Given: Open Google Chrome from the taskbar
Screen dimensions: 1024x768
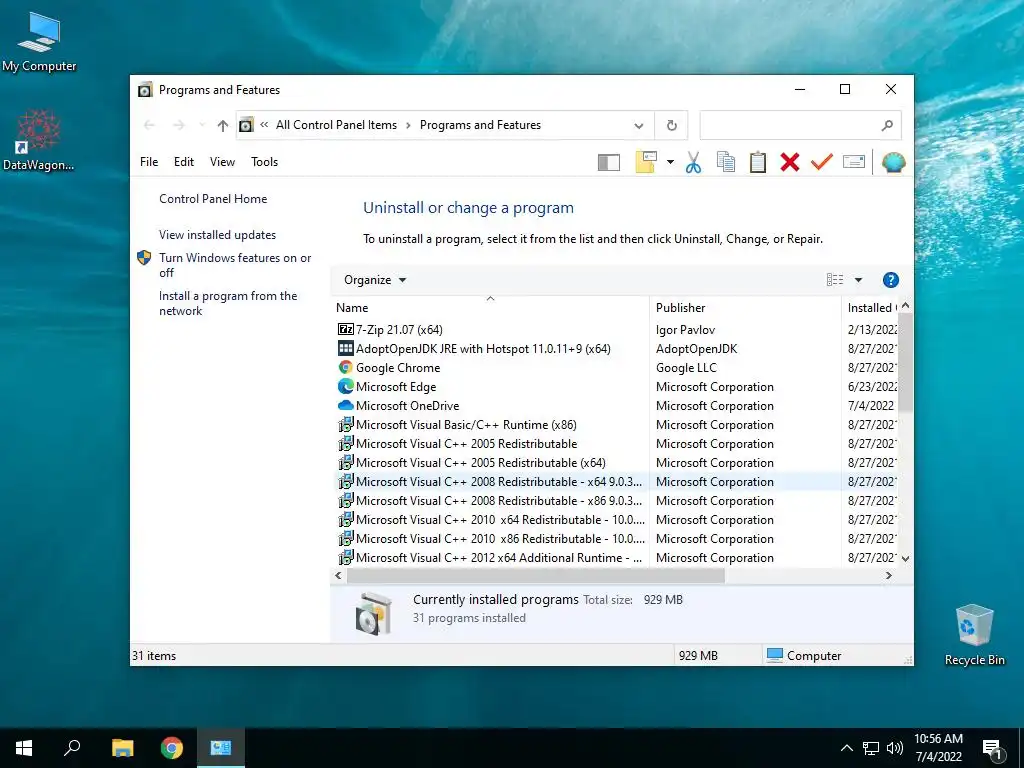Looking at the screenshot, I should point(172,748).
